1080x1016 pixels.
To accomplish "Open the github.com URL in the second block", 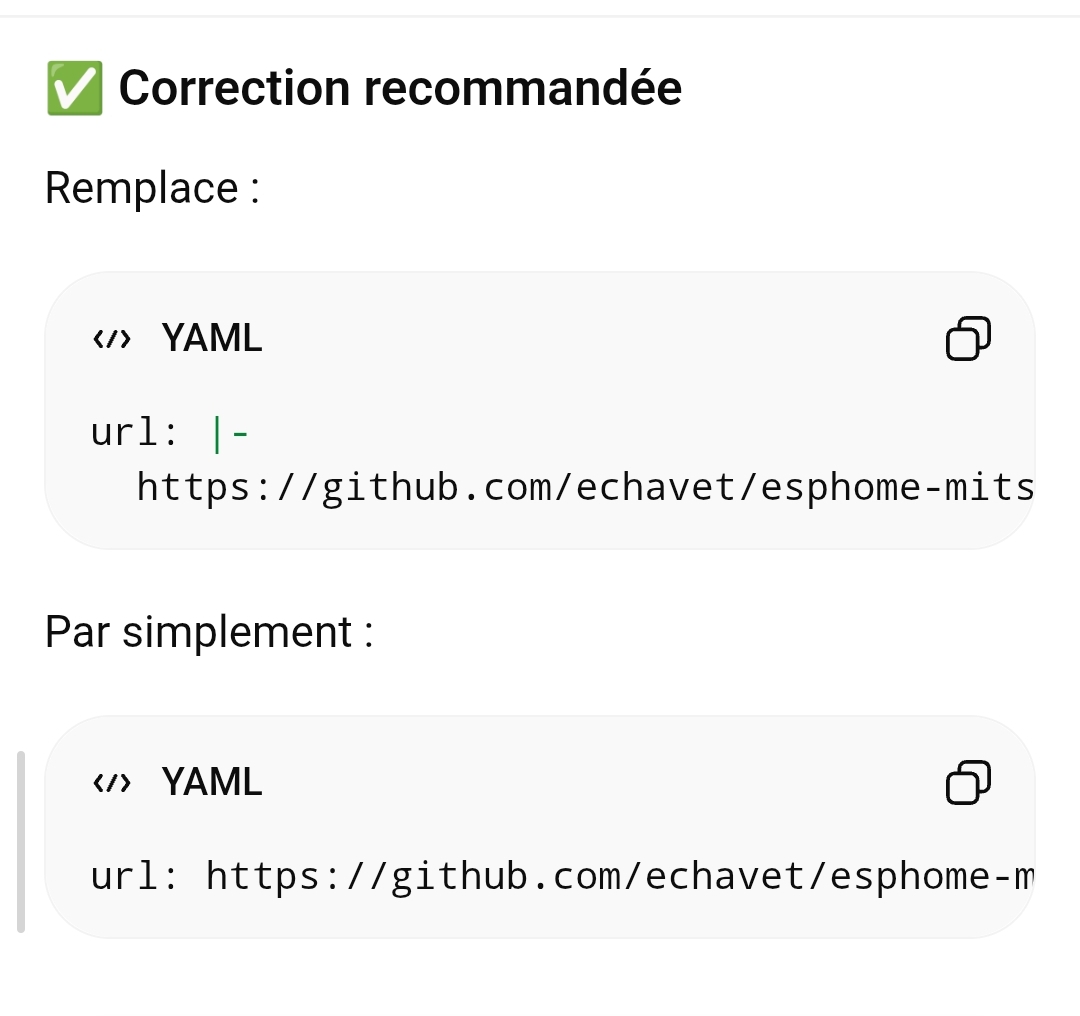I will [x=618, y=876].
